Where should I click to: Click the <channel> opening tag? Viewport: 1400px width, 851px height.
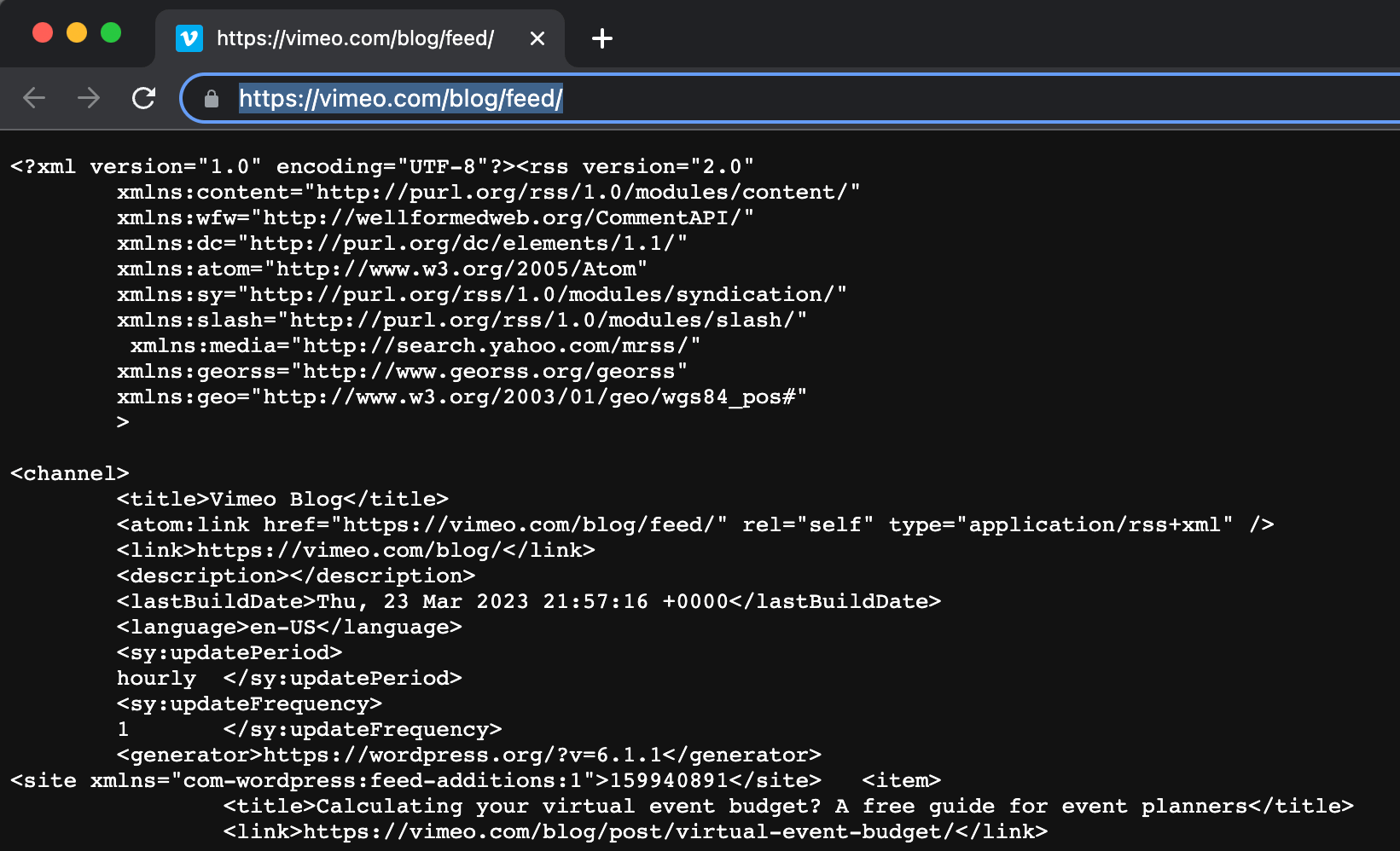tap(70, 473)
